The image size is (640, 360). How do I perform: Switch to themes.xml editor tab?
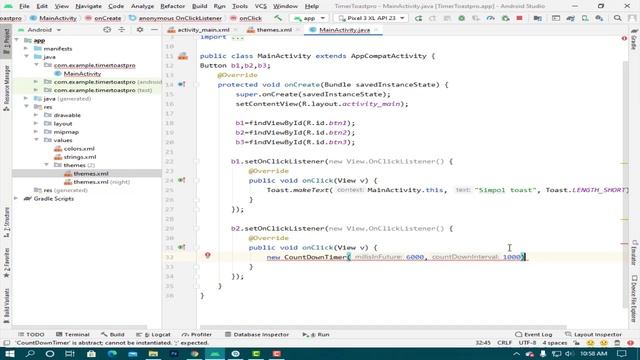273,30
